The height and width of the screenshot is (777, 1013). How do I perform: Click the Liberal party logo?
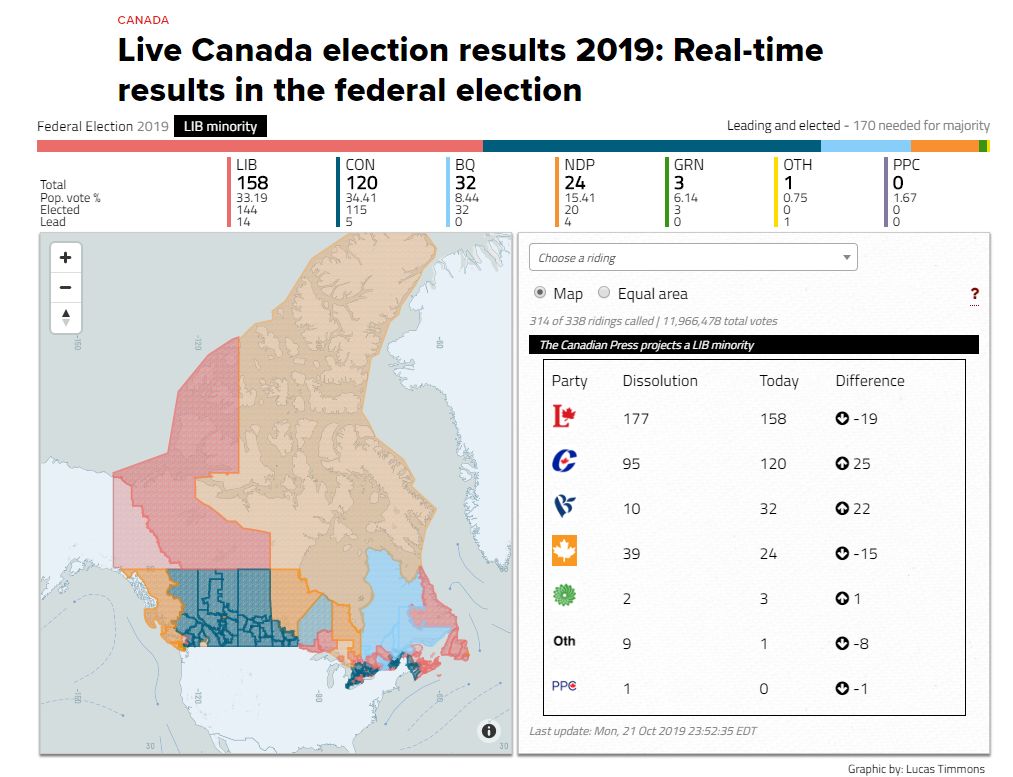[564, 416]
